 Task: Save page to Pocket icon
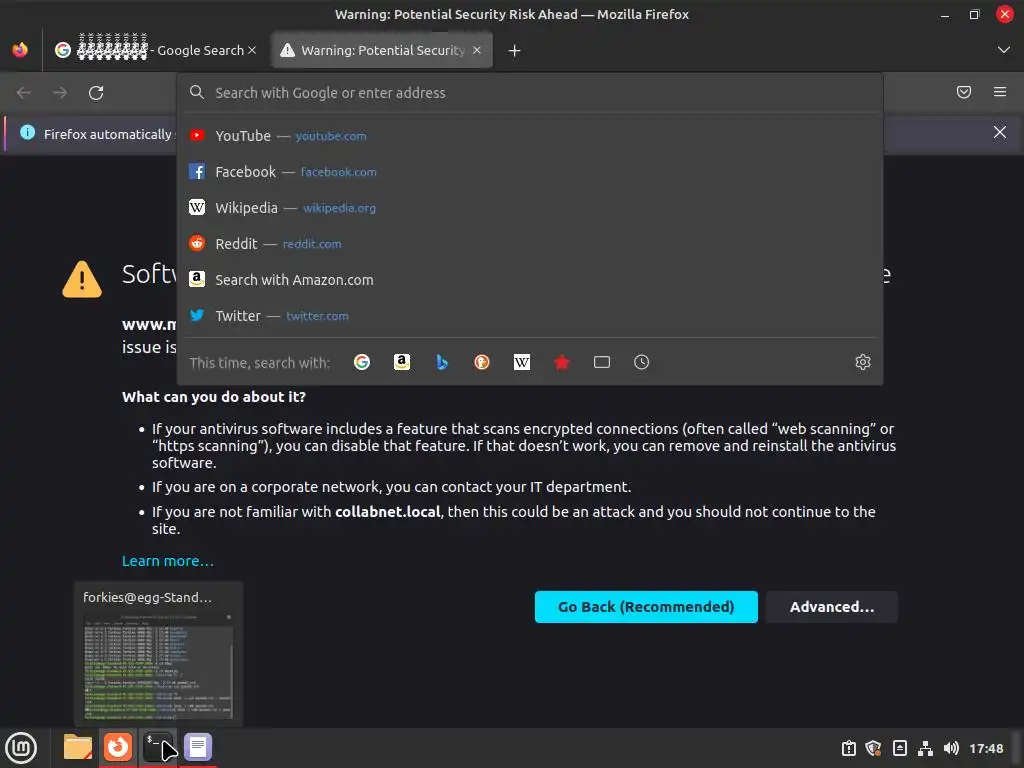pyautogui.click(x=963, y=92)
